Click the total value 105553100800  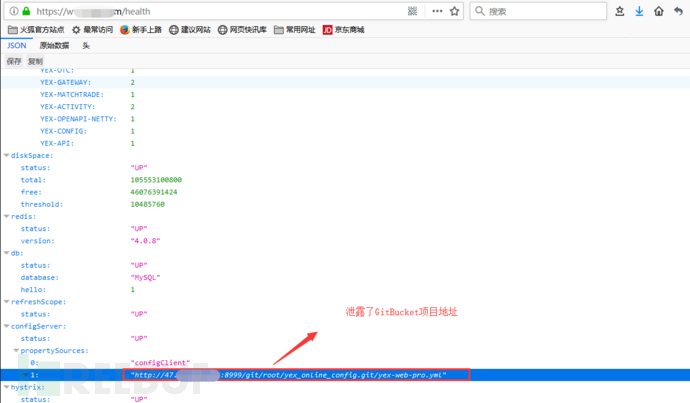tap(156, 180)
